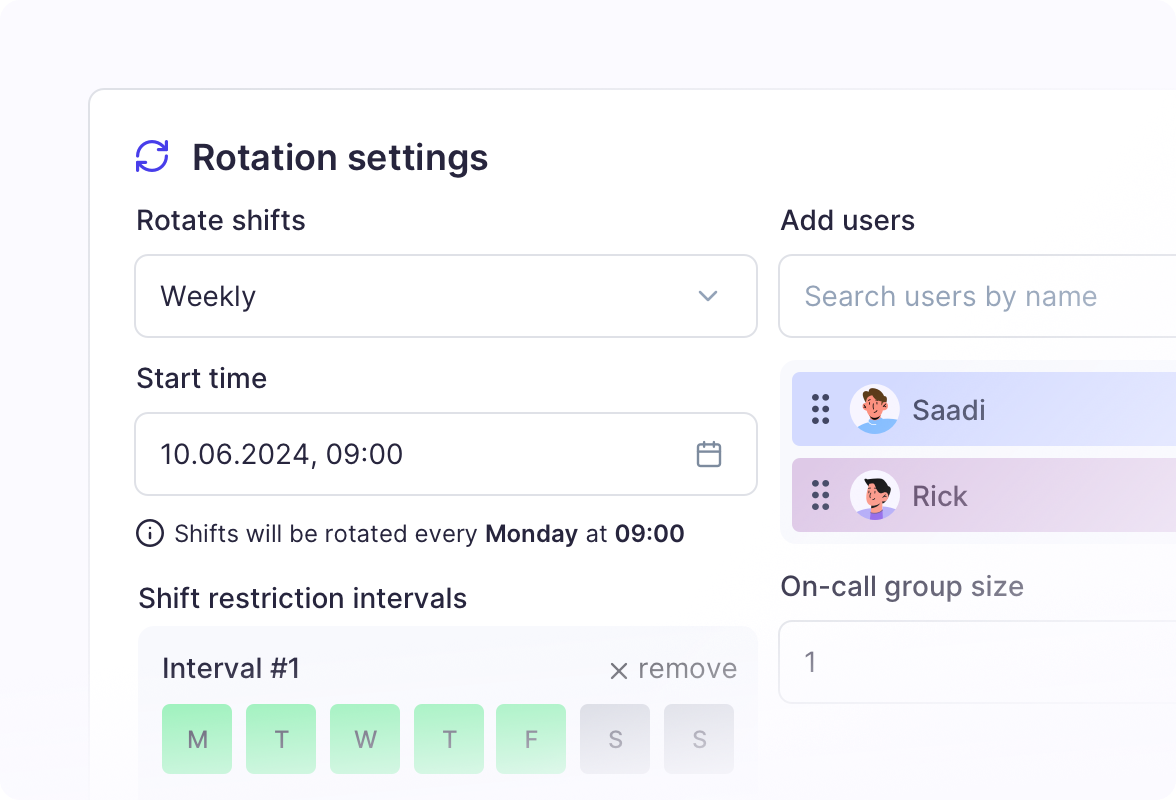This screenshot has width=1176, height=800.
Task: Disable Friday in Interval #1
Action: [x=531, y=739]
